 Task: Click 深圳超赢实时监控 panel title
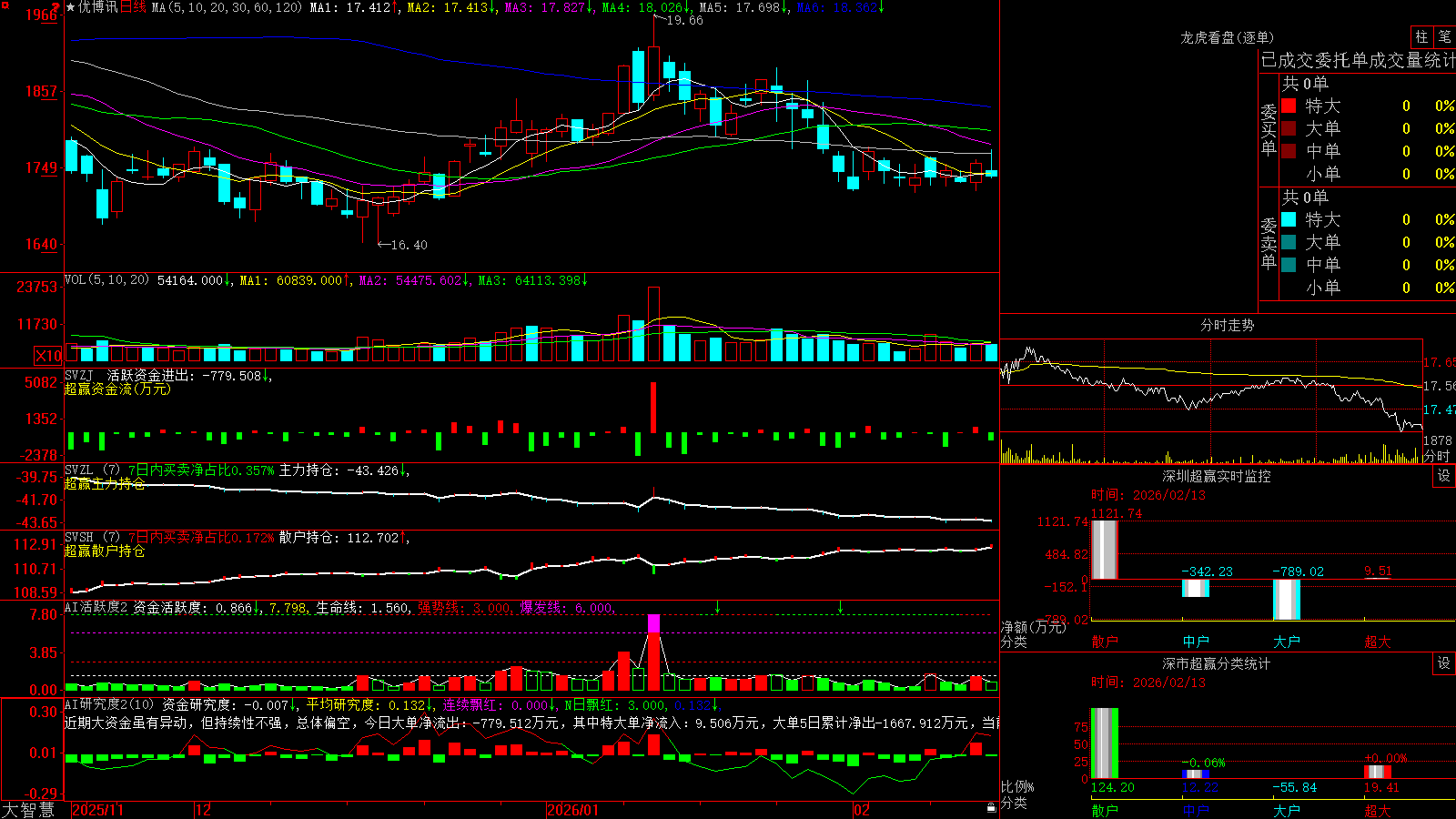(1217, 476)
